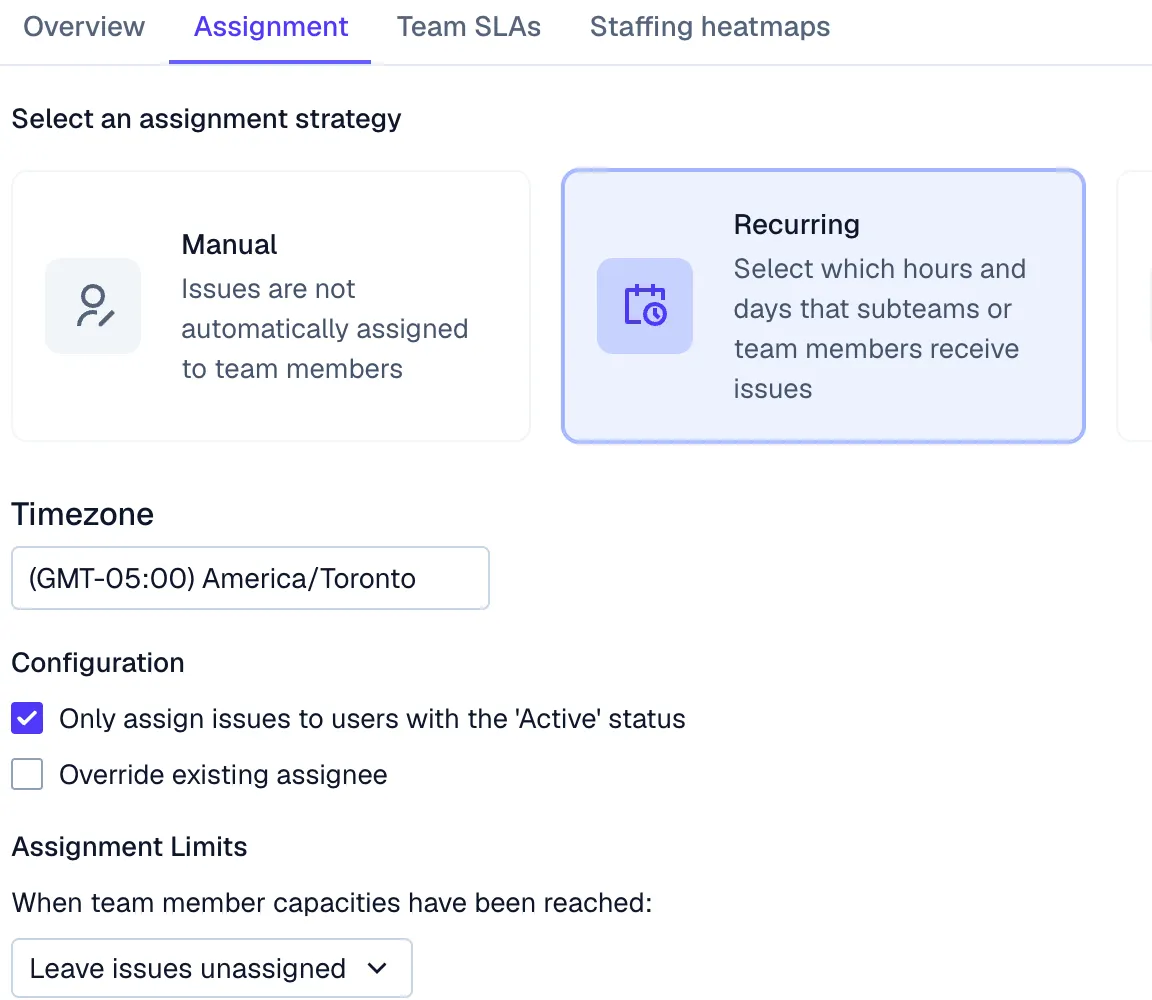Switch to the Overview tab
Viewport: 1152px width, 1000px height.
coord(84,27)
